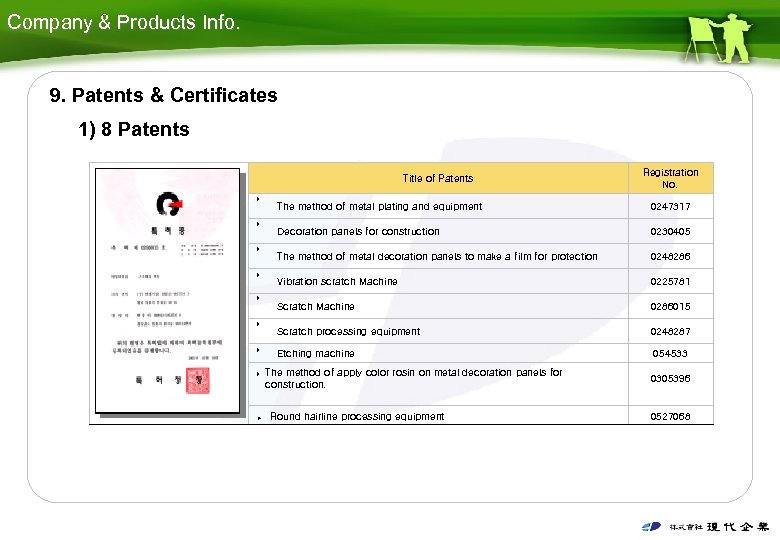Click the black emblem logo on certificate
This screenshot has width=780, height=540.
(169, 204)
